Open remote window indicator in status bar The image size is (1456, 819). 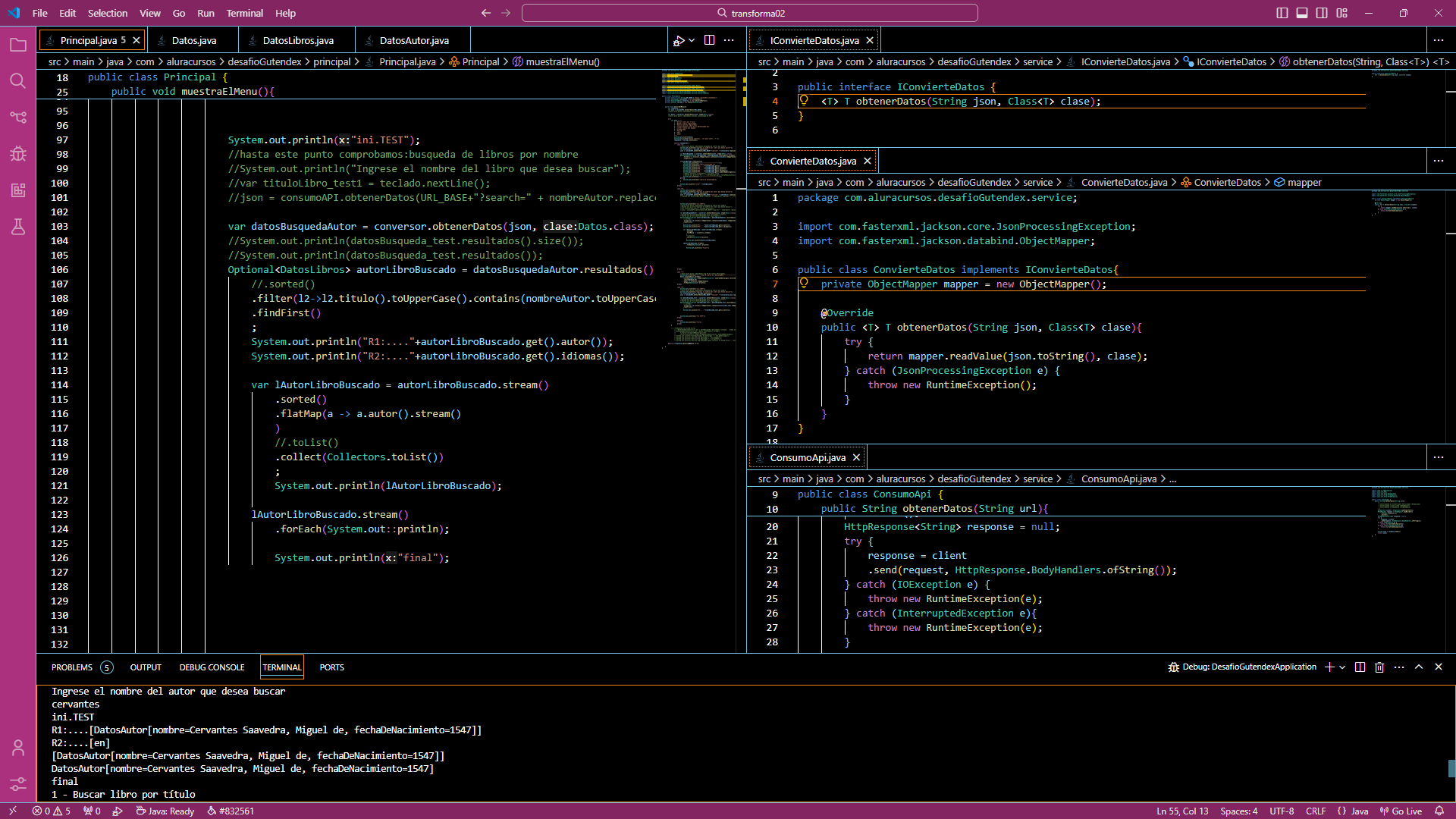(x=13, y=811)
